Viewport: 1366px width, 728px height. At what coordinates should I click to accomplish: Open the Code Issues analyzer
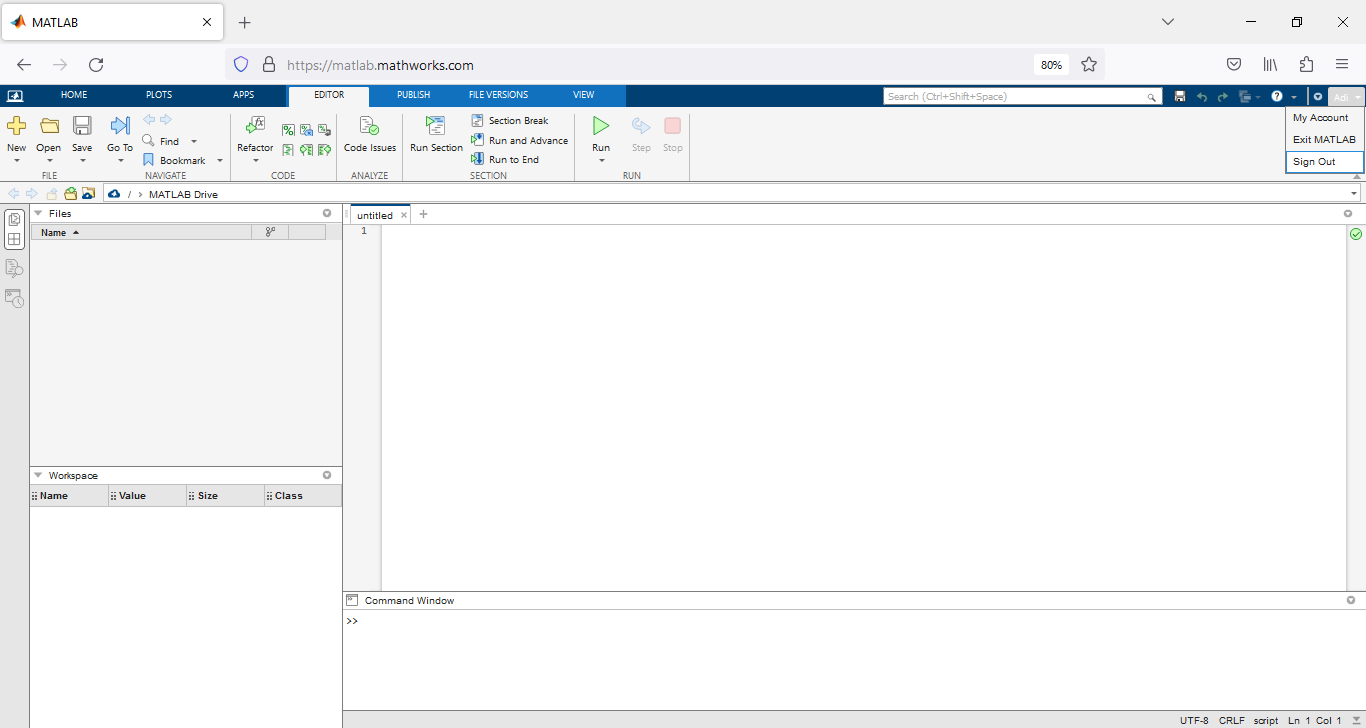pyautogui.click(x=369, y=126)
